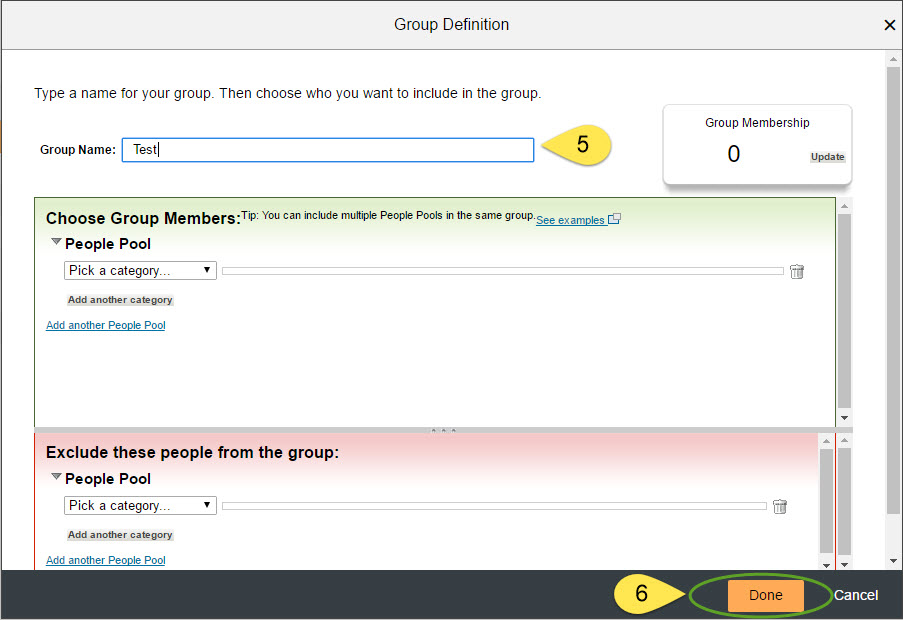Add another People Pool to included members
Screen dimensions: 903x620
tap(105, 325)
